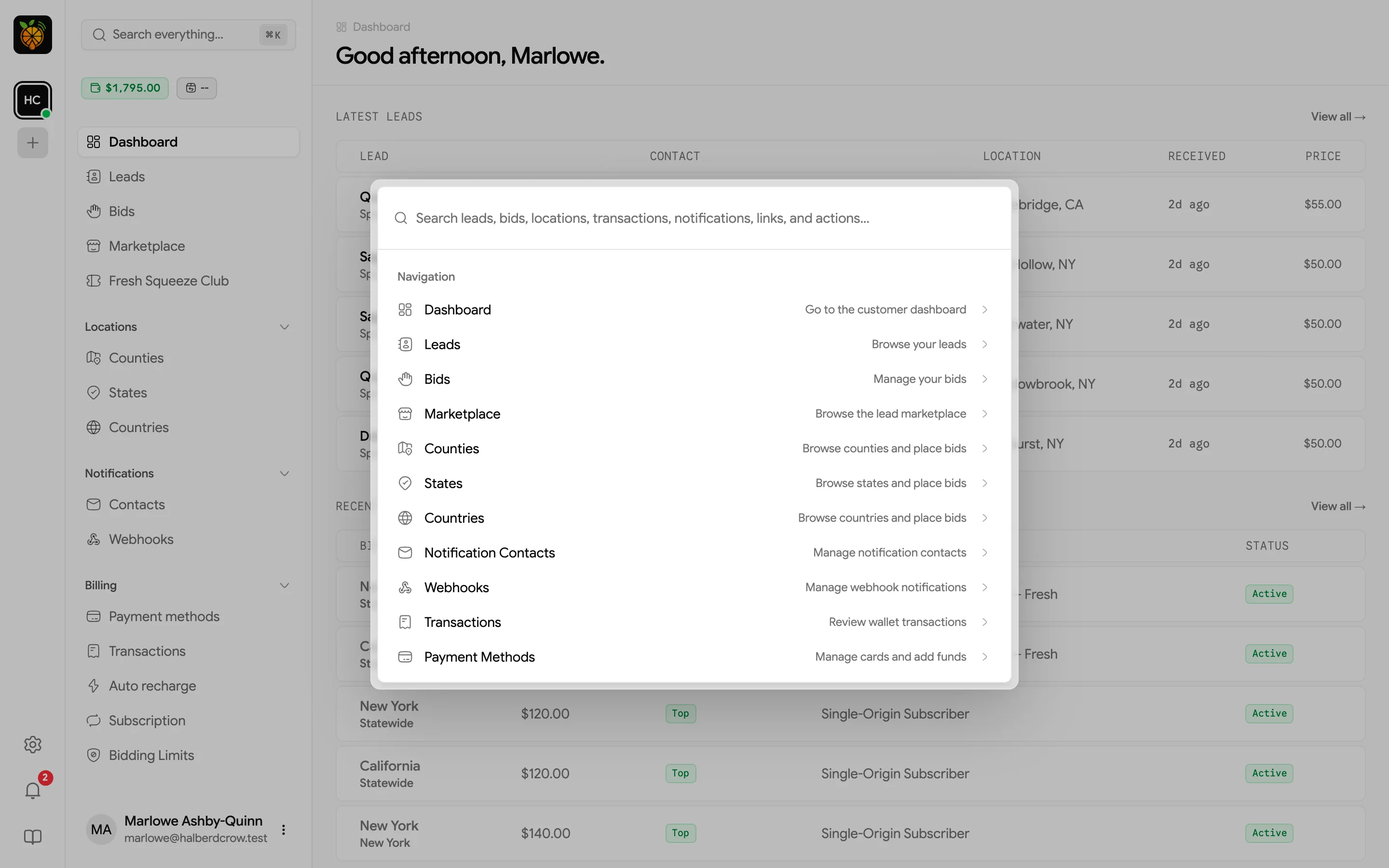This screenshot has height=868, width=1389.
Task: Open Marketplace in the sidebar
Action: coord(188,246)
